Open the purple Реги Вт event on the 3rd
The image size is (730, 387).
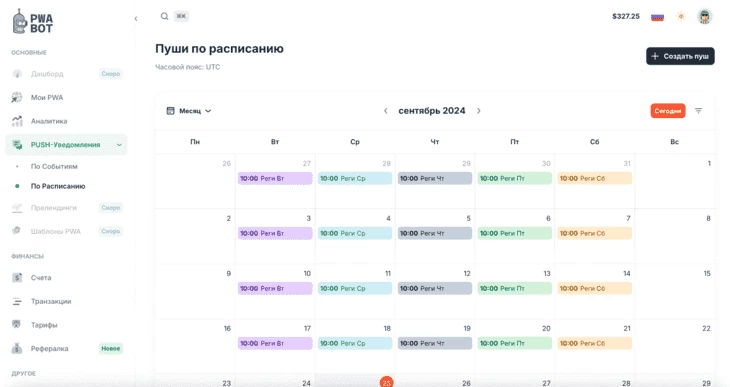(x=275, y=233)
